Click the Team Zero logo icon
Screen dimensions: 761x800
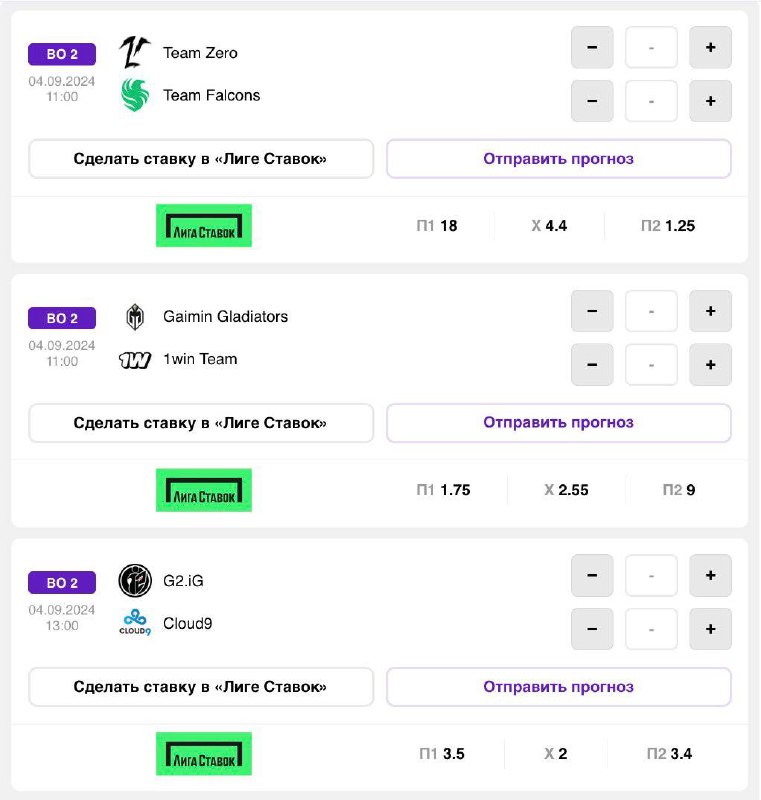click(x=134, y=52)
